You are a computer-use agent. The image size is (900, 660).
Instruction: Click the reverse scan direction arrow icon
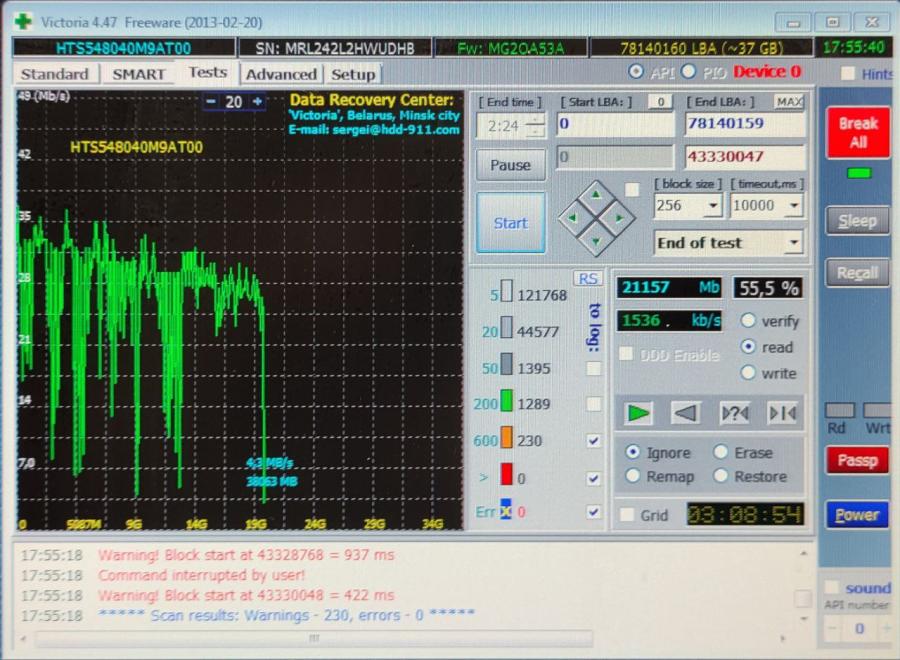pos(685,413)
